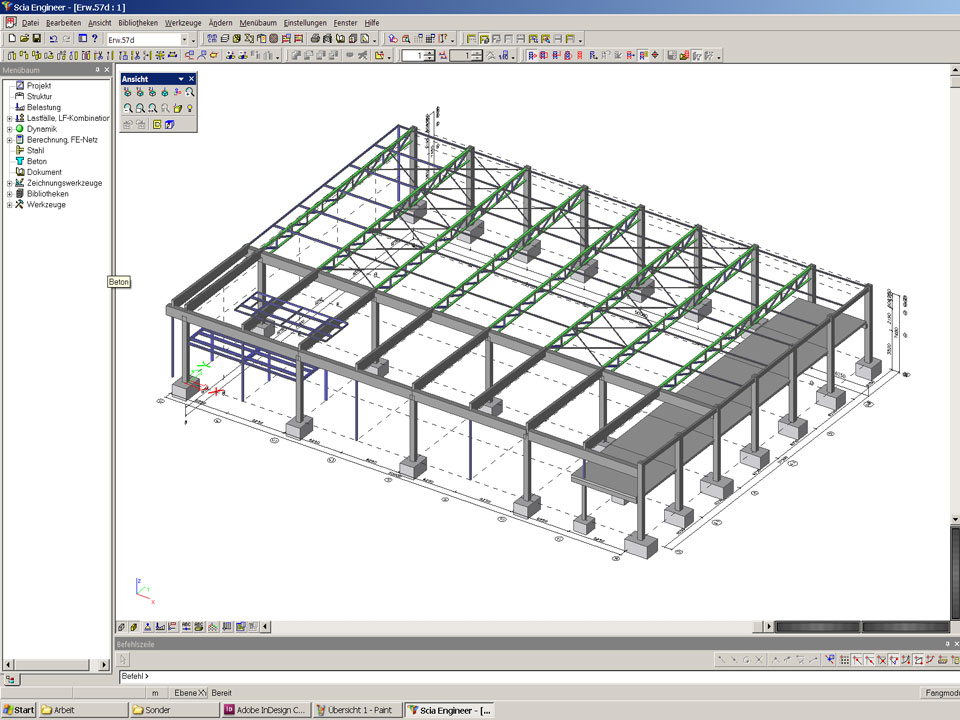Click the Start button

[18, 710]
